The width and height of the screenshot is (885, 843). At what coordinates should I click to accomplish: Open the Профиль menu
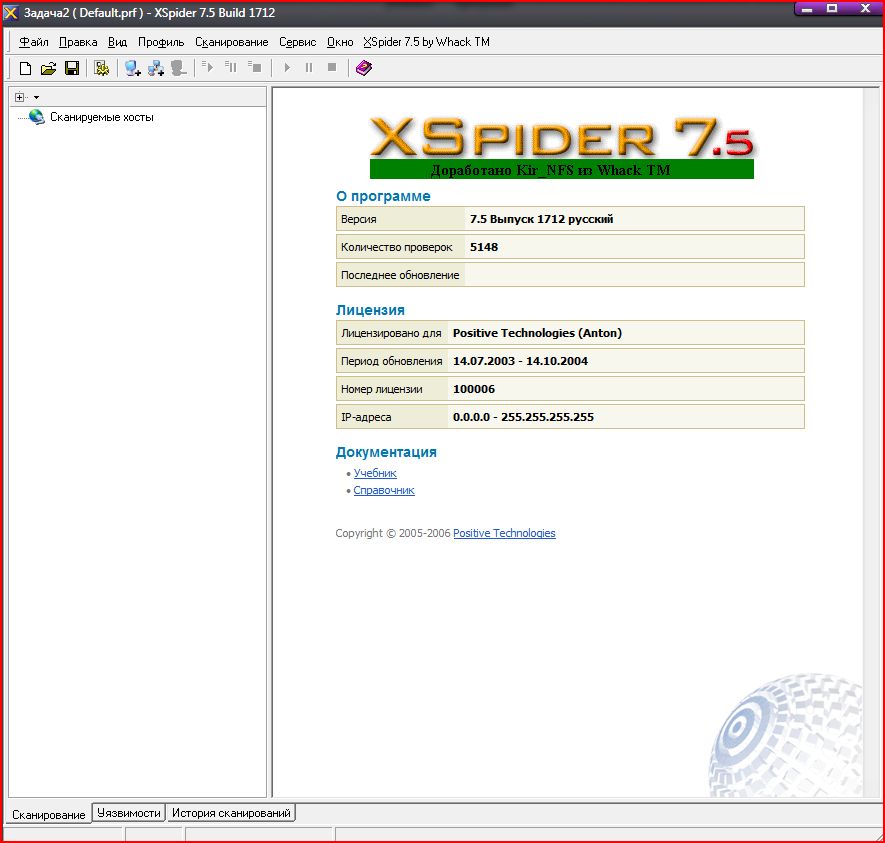pos(161,42)
